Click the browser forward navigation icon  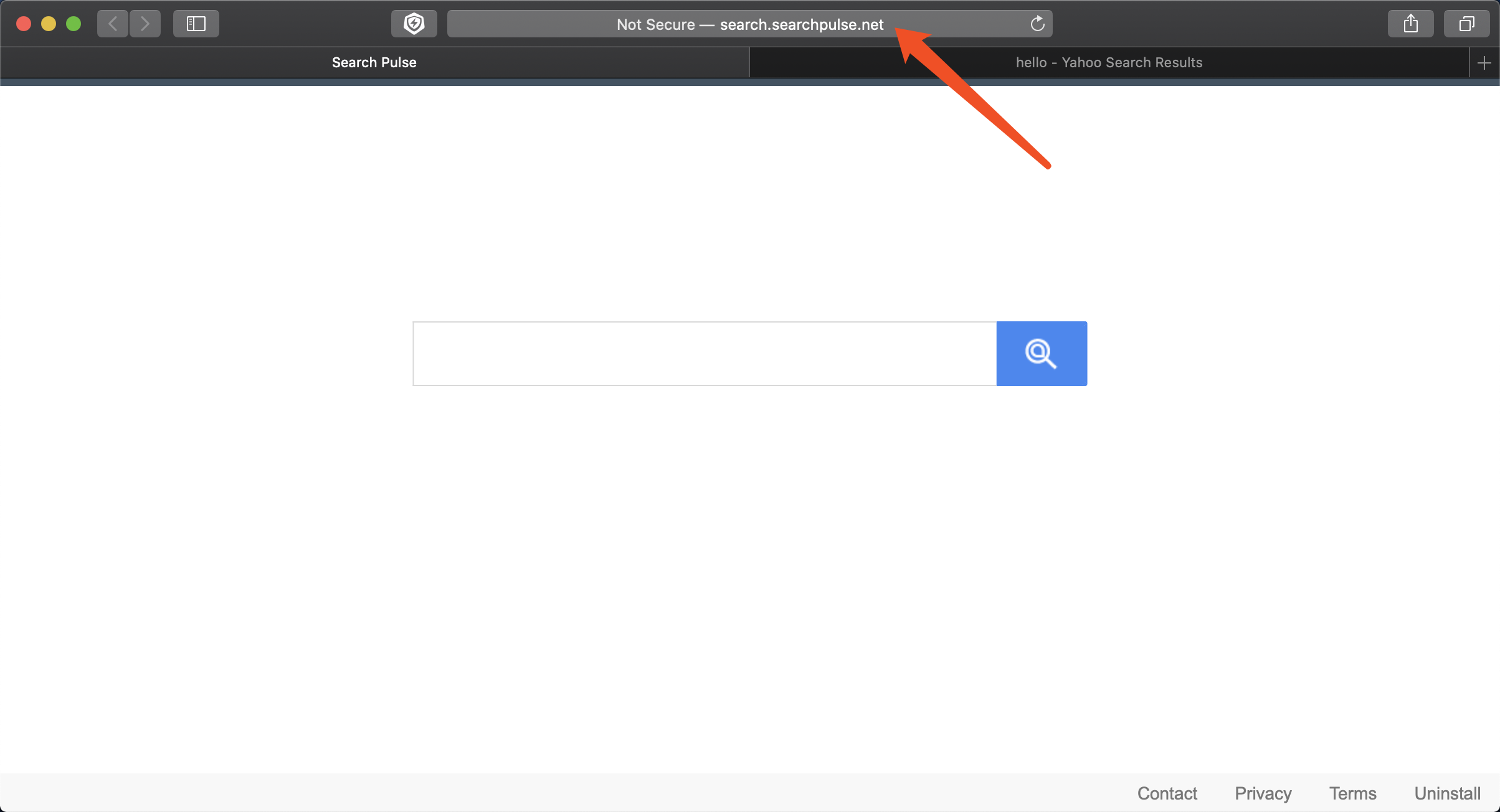pos(145,24)
